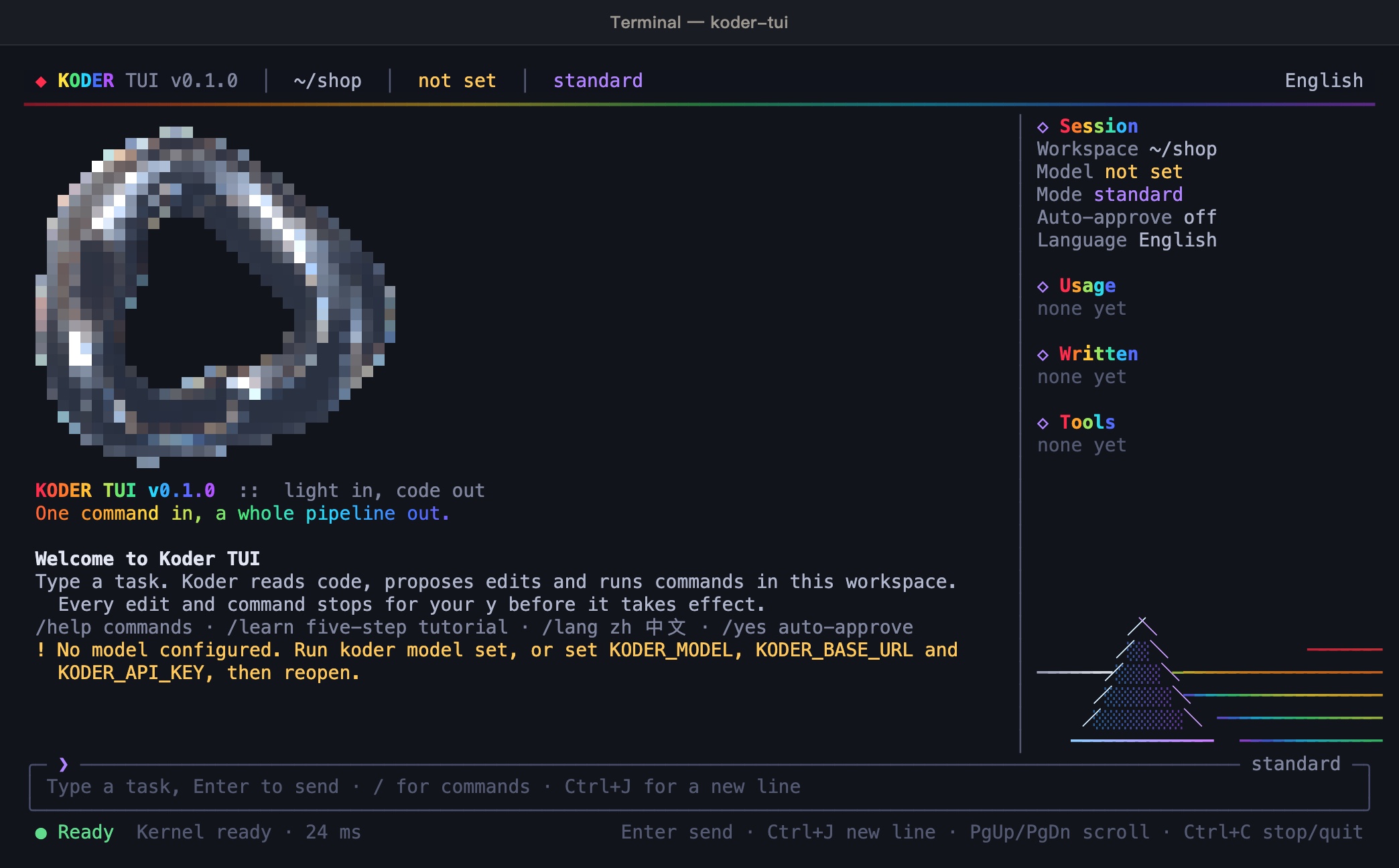The height and width of the screenshot is (868, 1399).
Task: Click the '/learn five-step tutorial' hint
Action: 367,628
